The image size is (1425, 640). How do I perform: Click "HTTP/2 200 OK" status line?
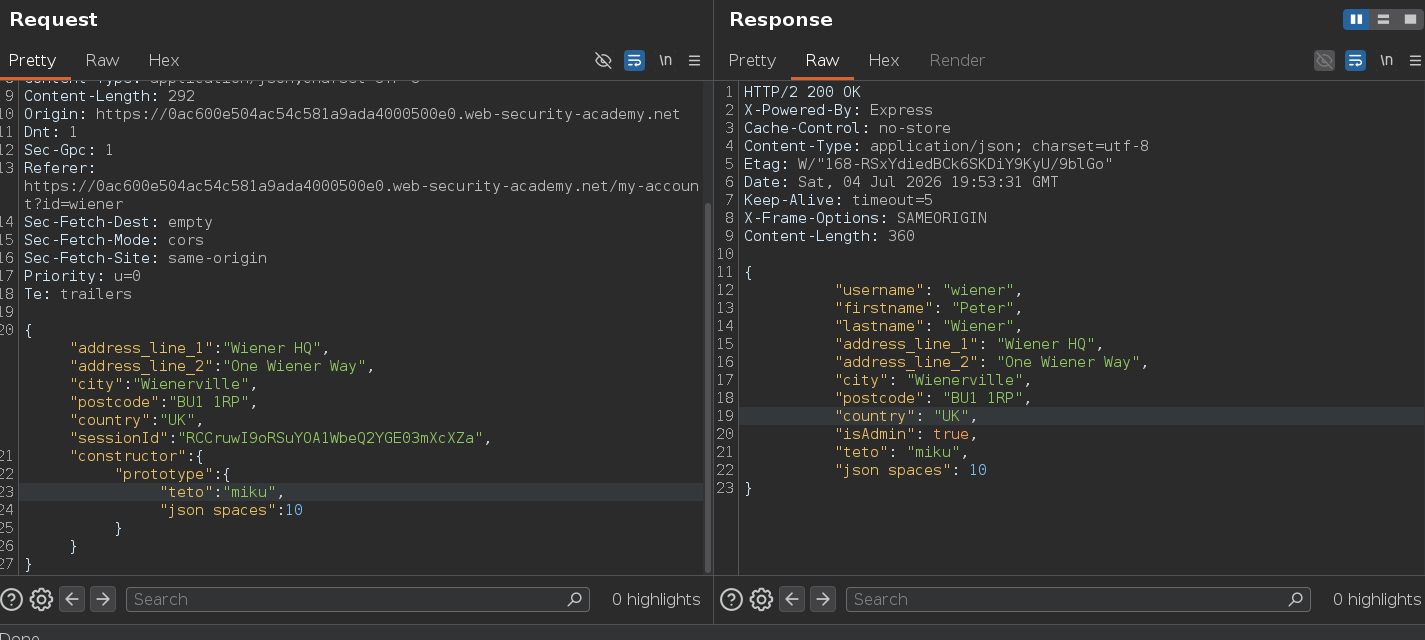tap(802, 92)
